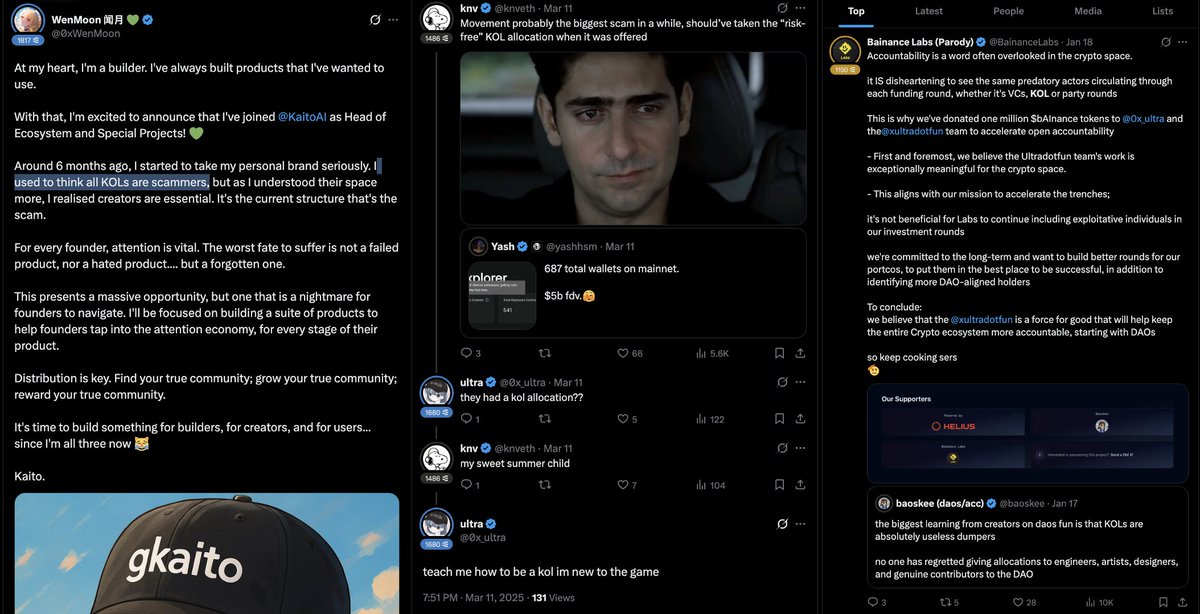Like knv's reply with 7 likes
Image resolution: width=1200 pixels, height=614 pixels.
627,485
